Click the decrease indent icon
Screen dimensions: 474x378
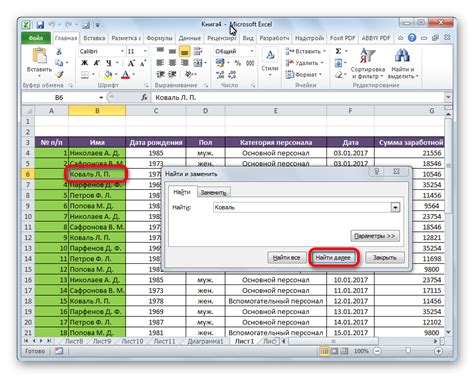click(160, 74)
